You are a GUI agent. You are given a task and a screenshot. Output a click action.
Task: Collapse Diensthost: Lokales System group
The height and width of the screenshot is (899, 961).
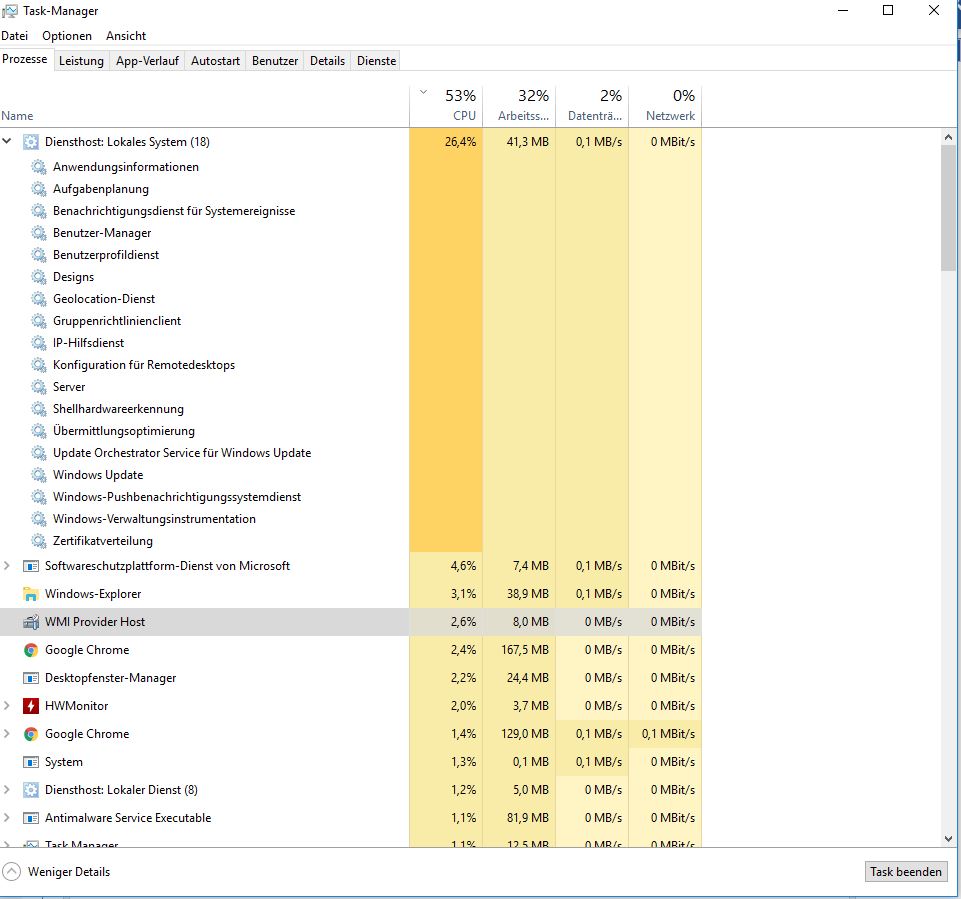[7, 142]
